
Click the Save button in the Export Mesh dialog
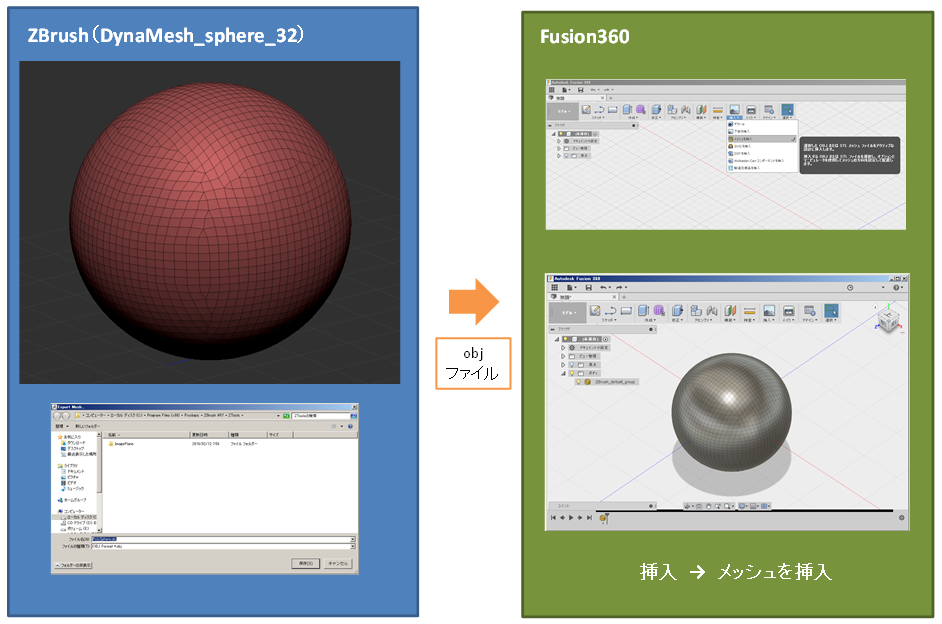tap(306, 563)
